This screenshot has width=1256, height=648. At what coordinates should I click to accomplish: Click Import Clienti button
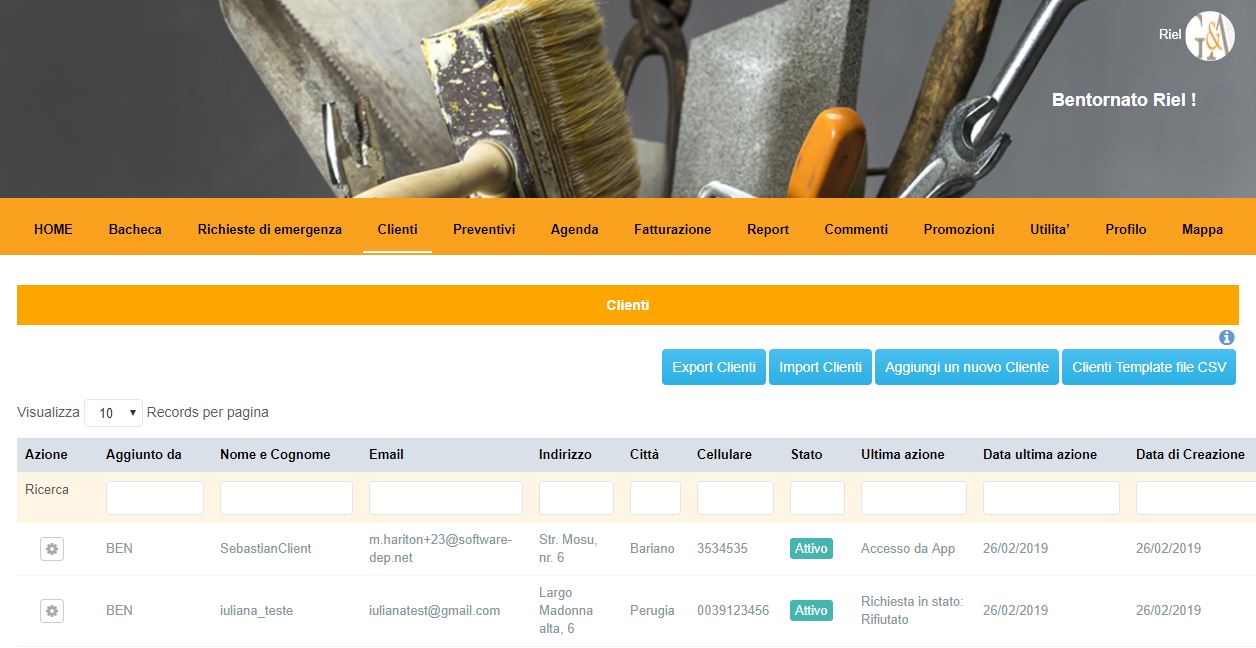(x=820, y=367)
